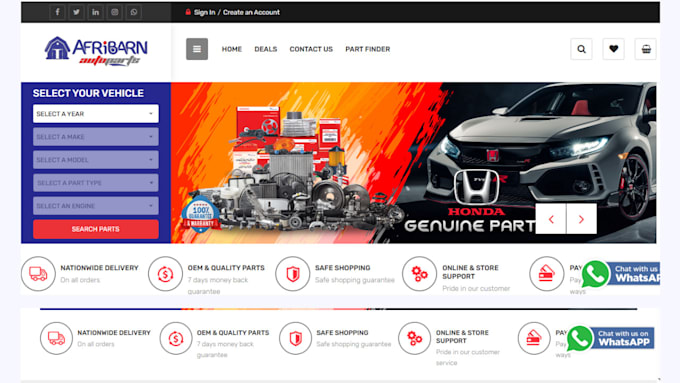This screenshot has width=680, height=383.
Task: Click lower OEM & Quality Parts dollar icon
Action: point(176,338)
